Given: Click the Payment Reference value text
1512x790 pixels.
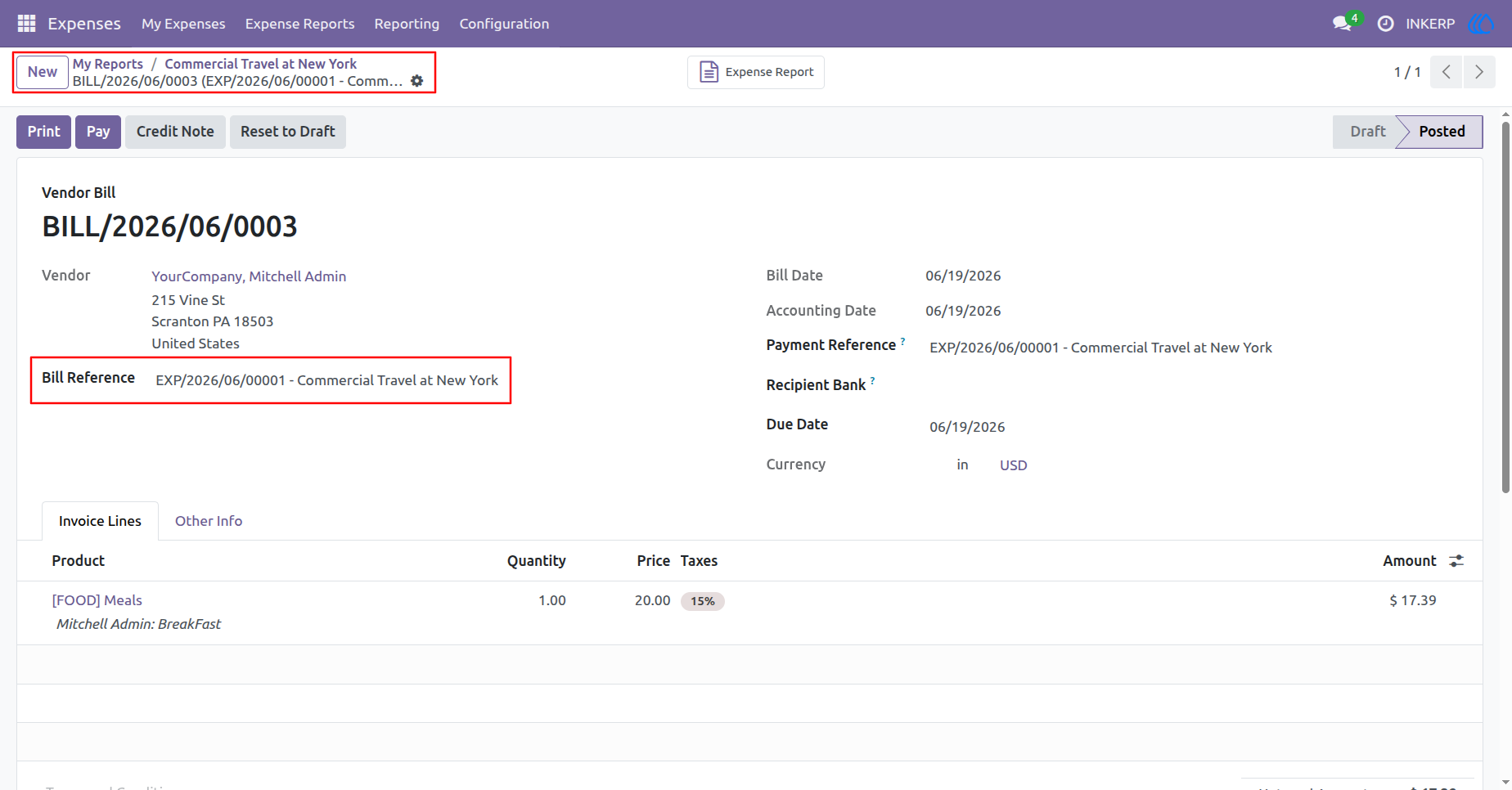Looking at the screenshot, I should [x=1100, y=348].
